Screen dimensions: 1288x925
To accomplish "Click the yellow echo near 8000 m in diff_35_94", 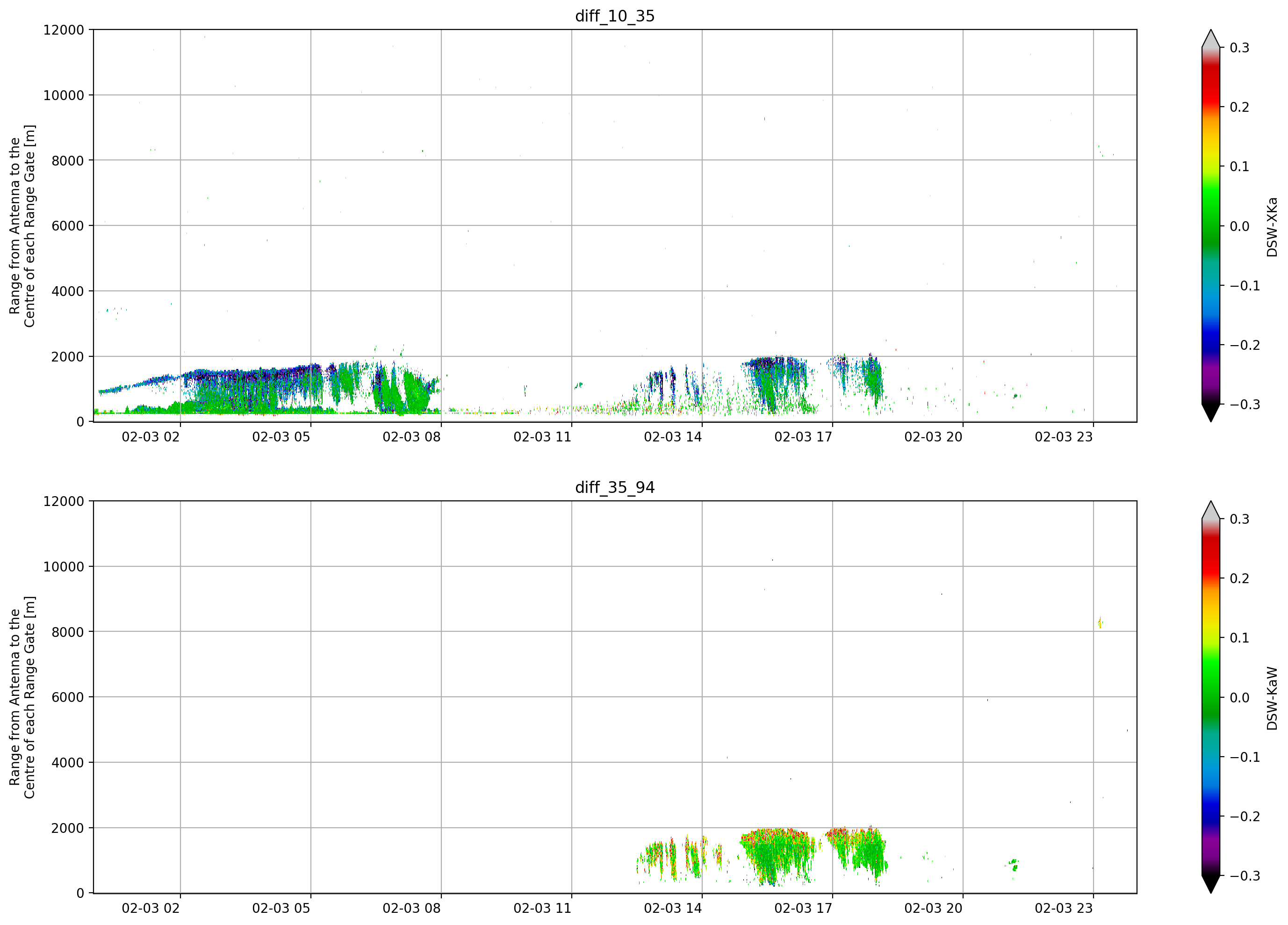I will (x=1100, y=623).
